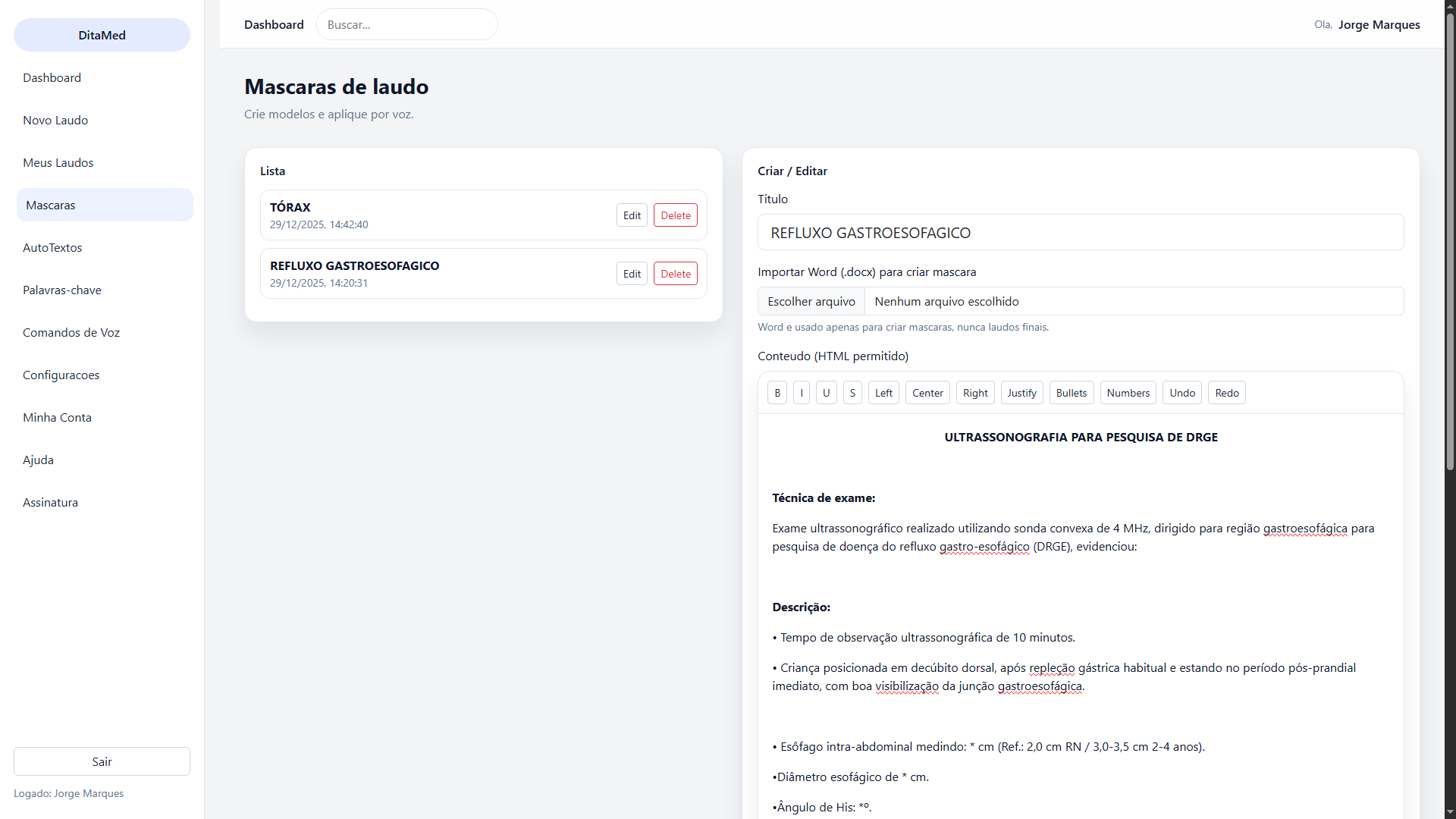Insert a Bullets list
The width and height of the screenshot is (1456, 819).
pos(1071,393)
